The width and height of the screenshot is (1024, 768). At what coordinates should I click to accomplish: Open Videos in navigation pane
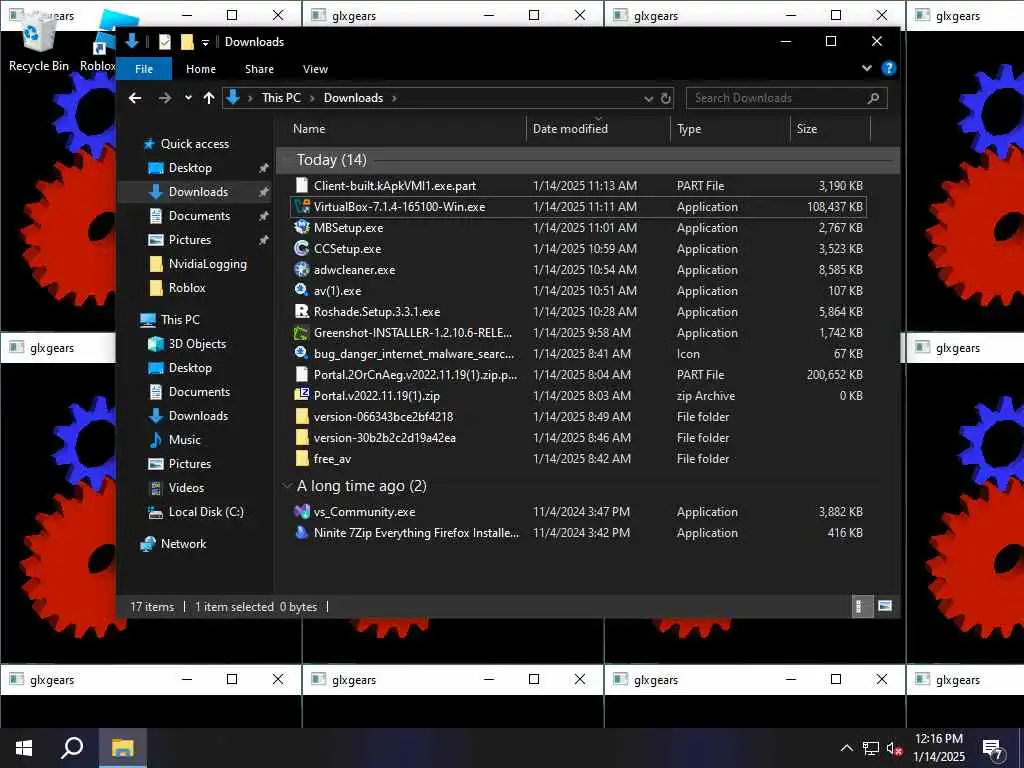coord(186,487)
